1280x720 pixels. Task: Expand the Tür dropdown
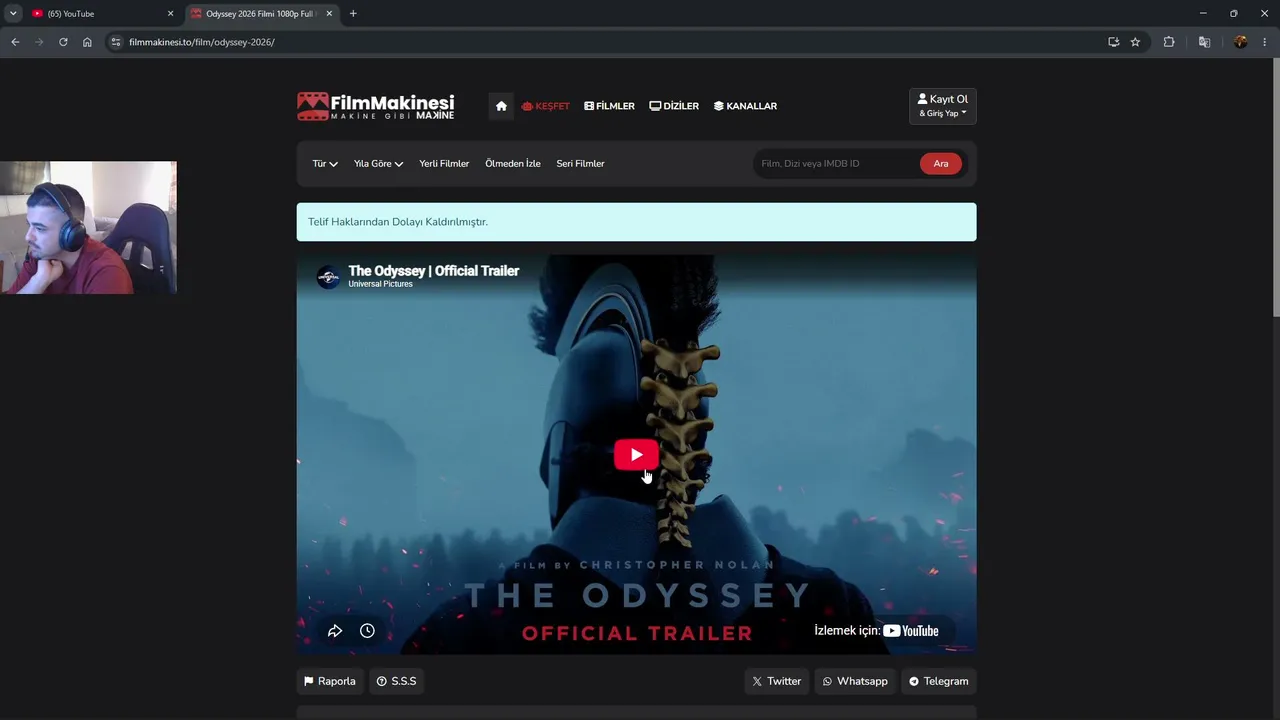click(325, 164)
